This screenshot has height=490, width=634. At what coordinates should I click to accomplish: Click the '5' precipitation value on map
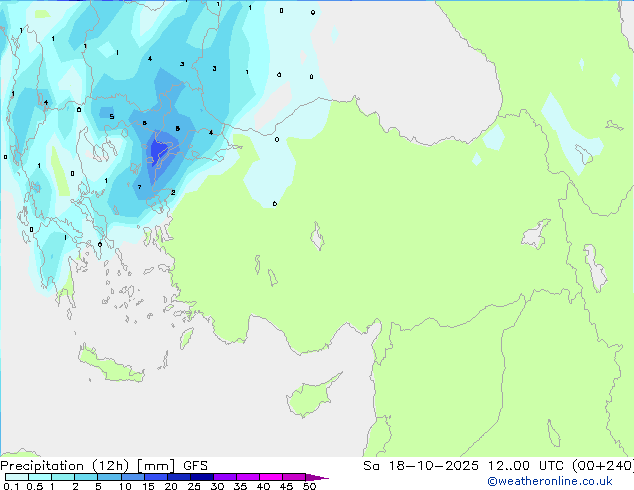coord(112,117)
